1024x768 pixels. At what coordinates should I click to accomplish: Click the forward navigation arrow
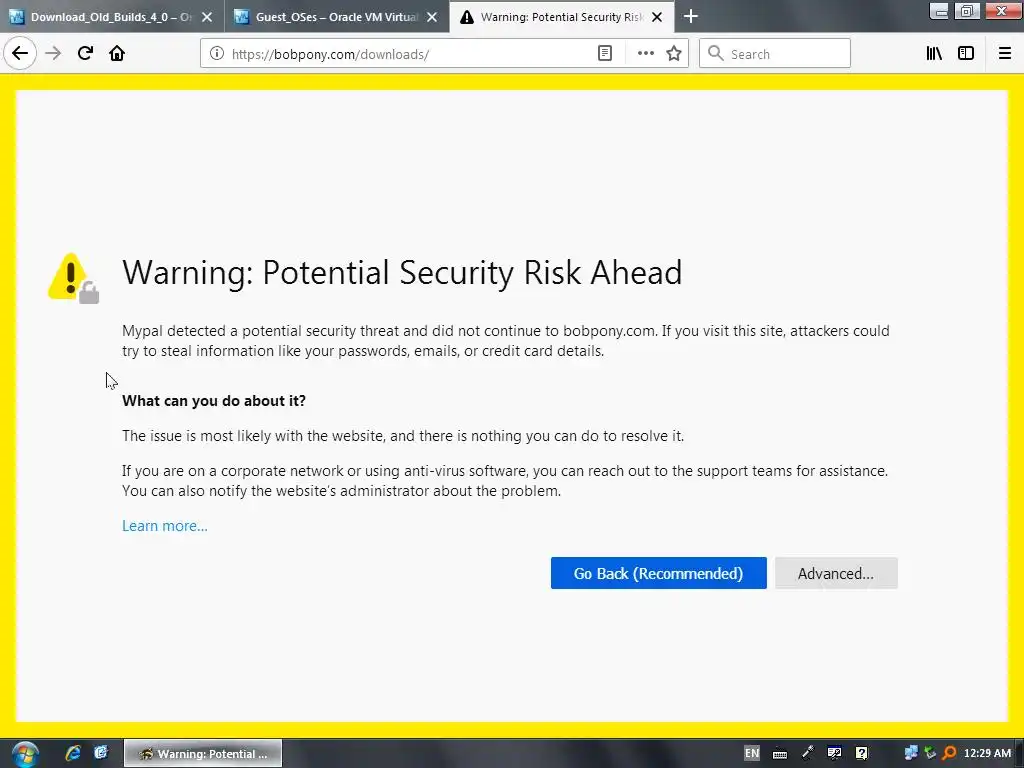pyautogui.click(x=53, y=54)
